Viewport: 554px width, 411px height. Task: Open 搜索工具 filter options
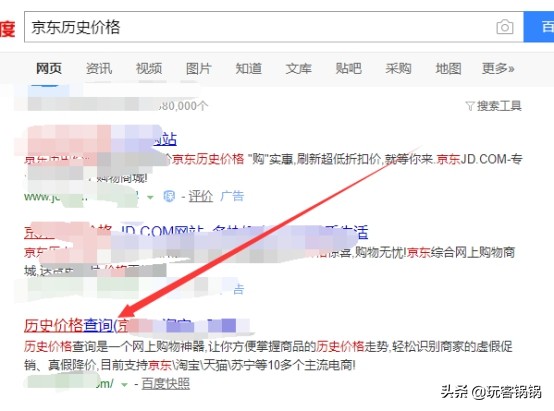(499, 106)
